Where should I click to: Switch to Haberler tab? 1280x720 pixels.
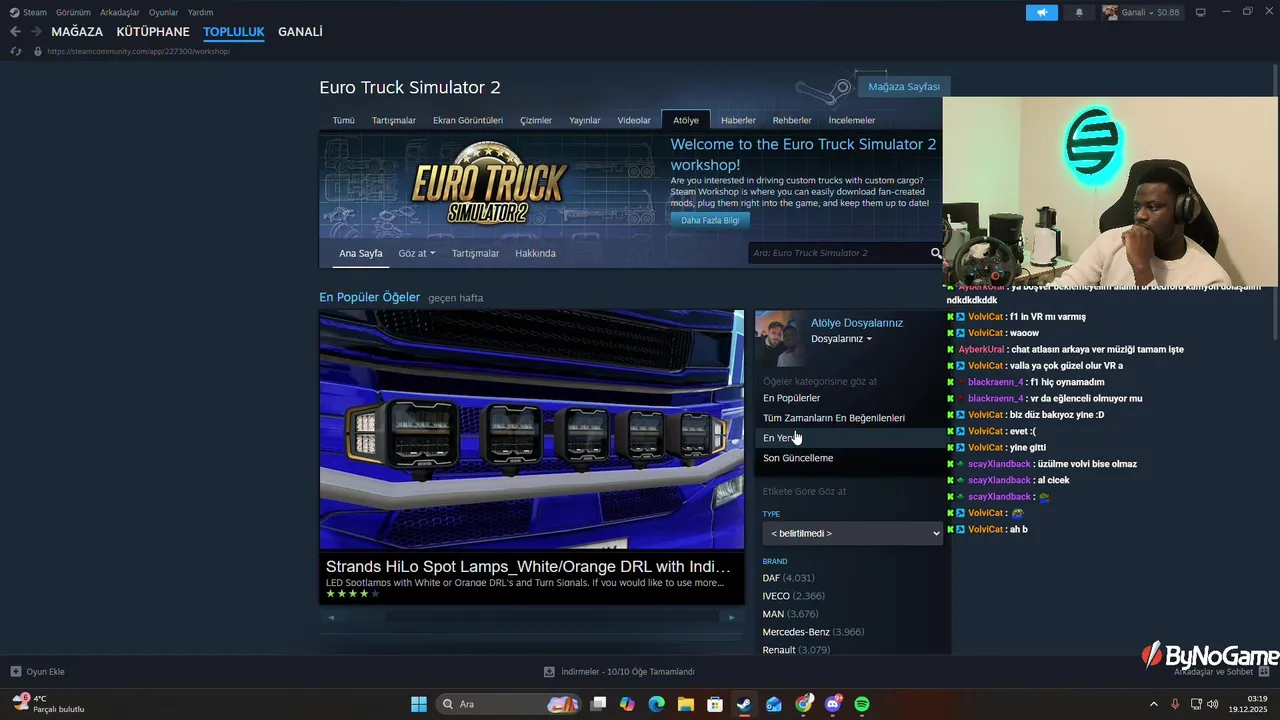tap(738, 120)
